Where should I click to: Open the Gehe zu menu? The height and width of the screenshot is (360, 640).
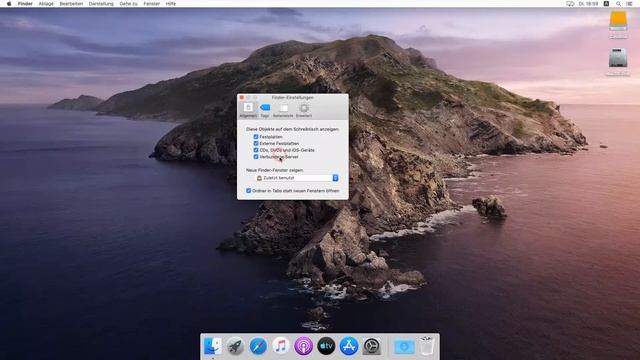(x=129, y=4)
